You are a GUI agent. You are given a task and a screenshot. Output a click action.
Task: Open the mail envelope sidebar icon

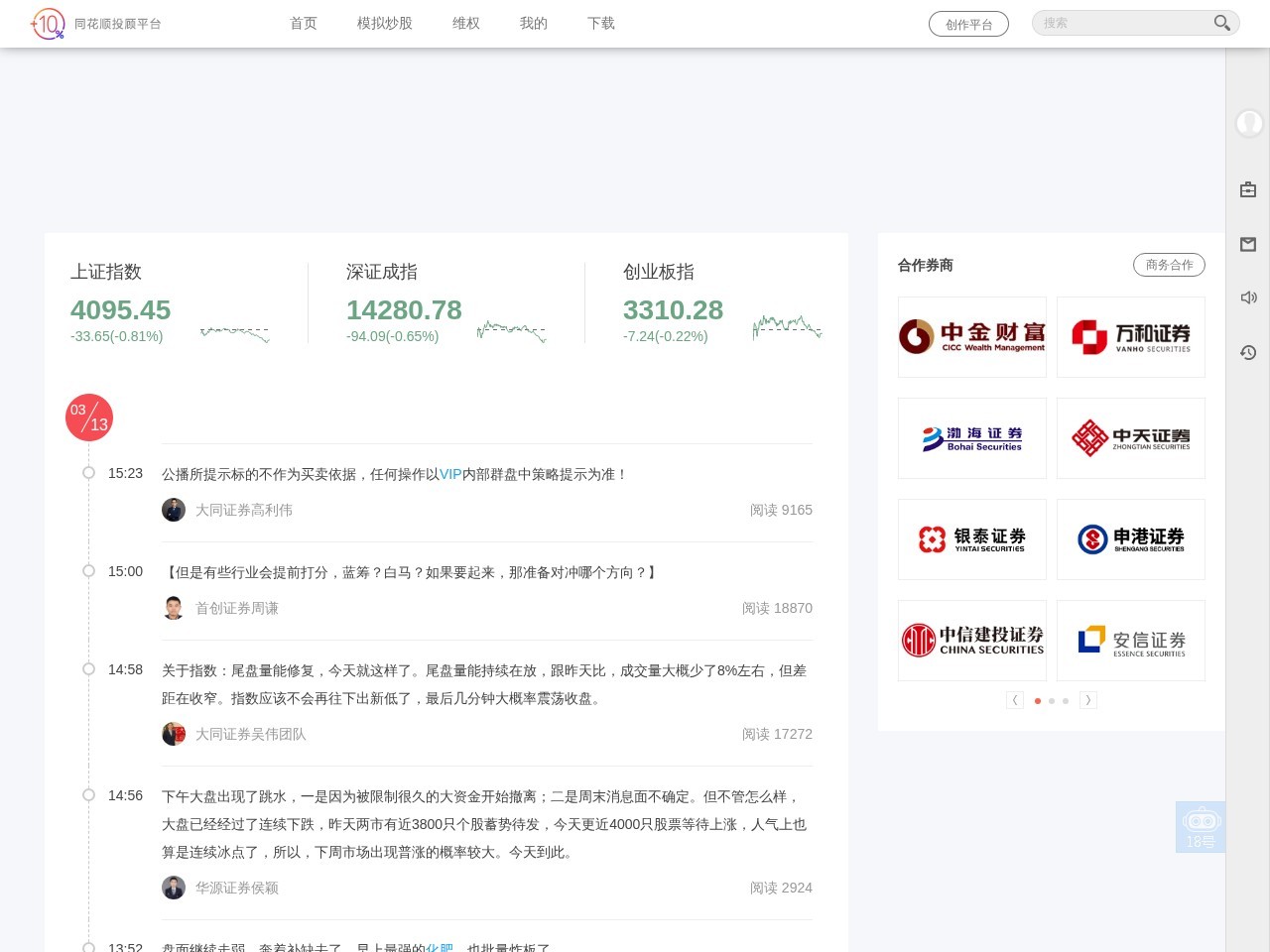pyautogui.click(x=1248, y=244)
